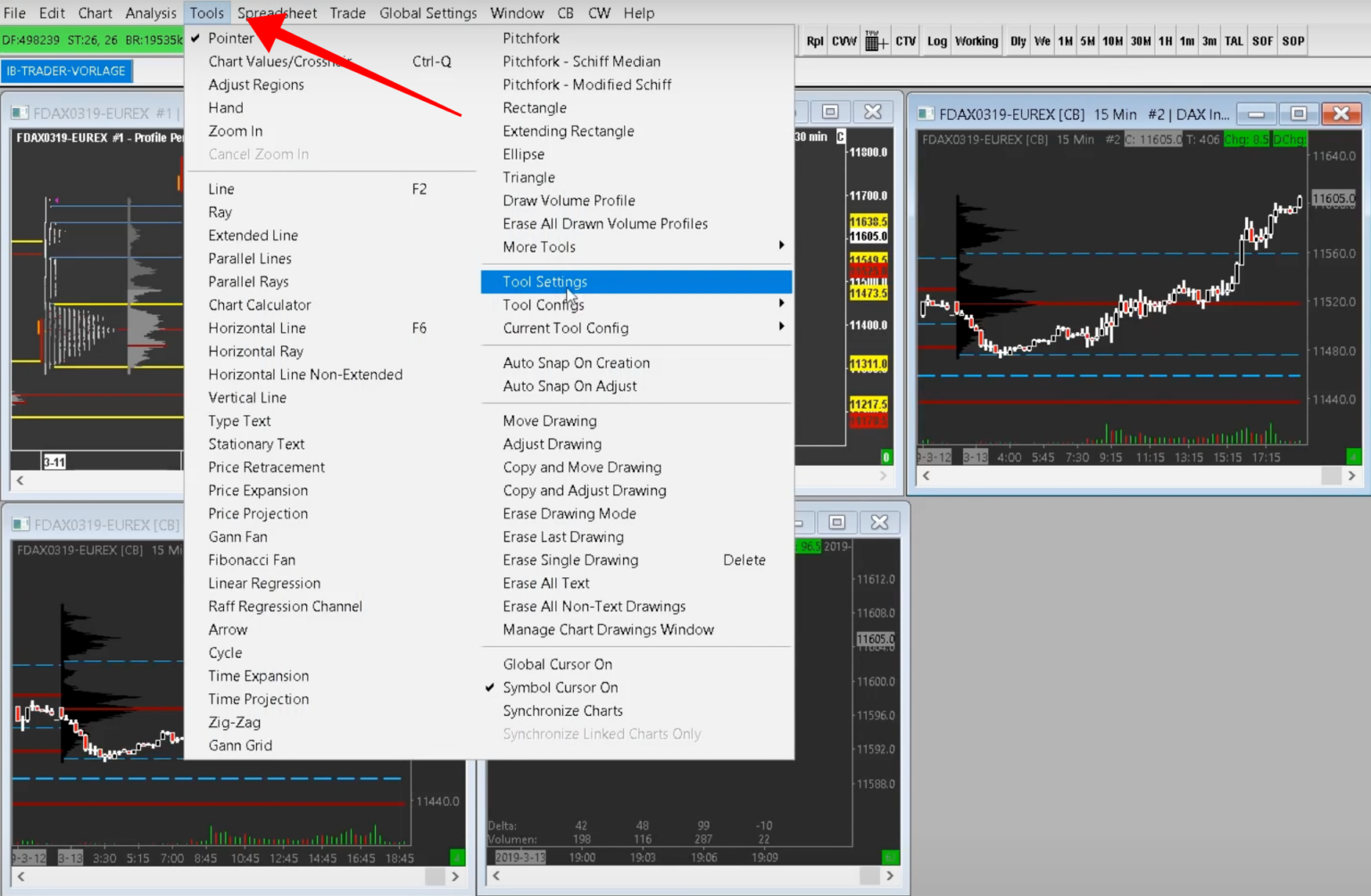Choose Erase All Text command
This screenshot has height=896, width=1371.
coord(546,583)
